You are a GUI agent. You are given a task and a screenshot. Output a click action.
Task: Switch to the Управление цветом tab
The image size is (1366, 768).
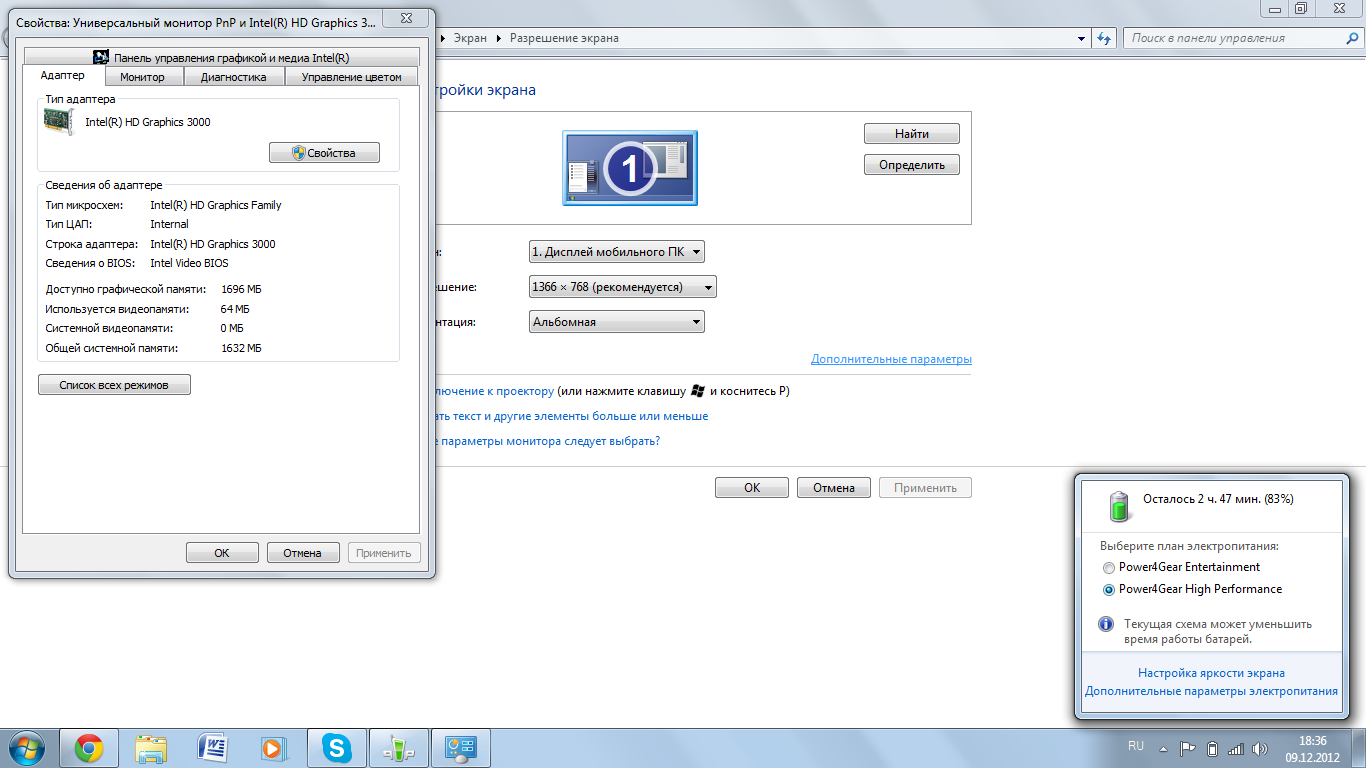coord(351,77)
